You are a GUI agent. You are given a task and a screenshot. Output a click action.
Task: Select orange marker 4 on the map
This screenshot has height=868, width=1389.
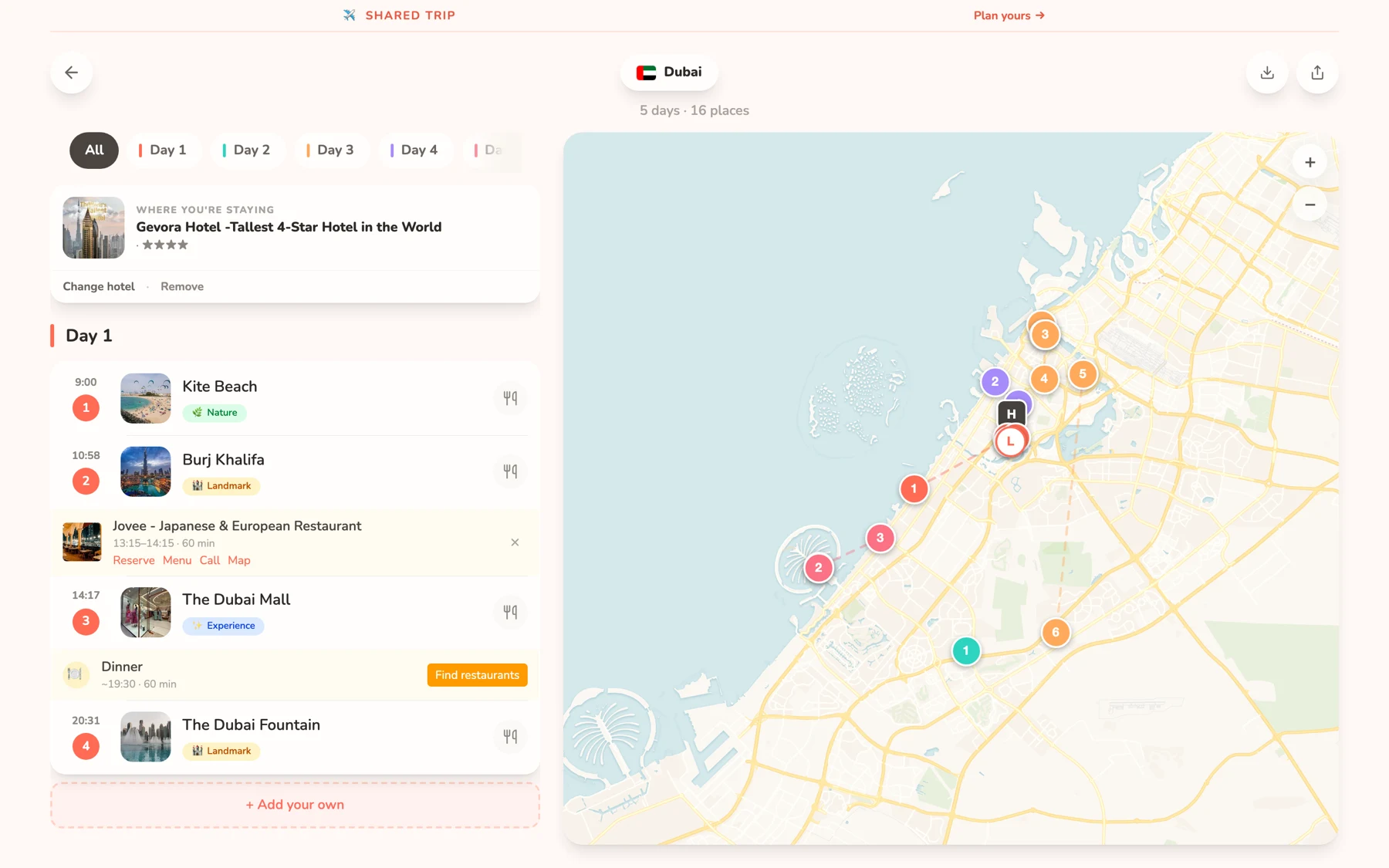[1043, 379]
